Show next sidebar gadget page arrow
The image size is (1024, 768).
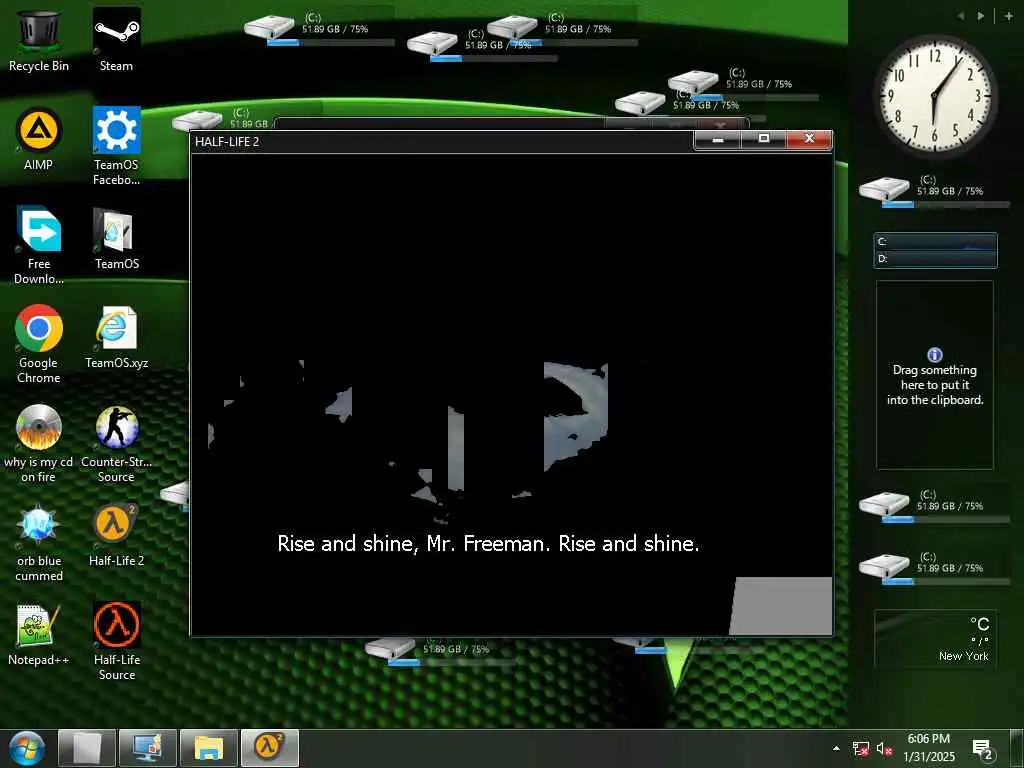[980, 16]
